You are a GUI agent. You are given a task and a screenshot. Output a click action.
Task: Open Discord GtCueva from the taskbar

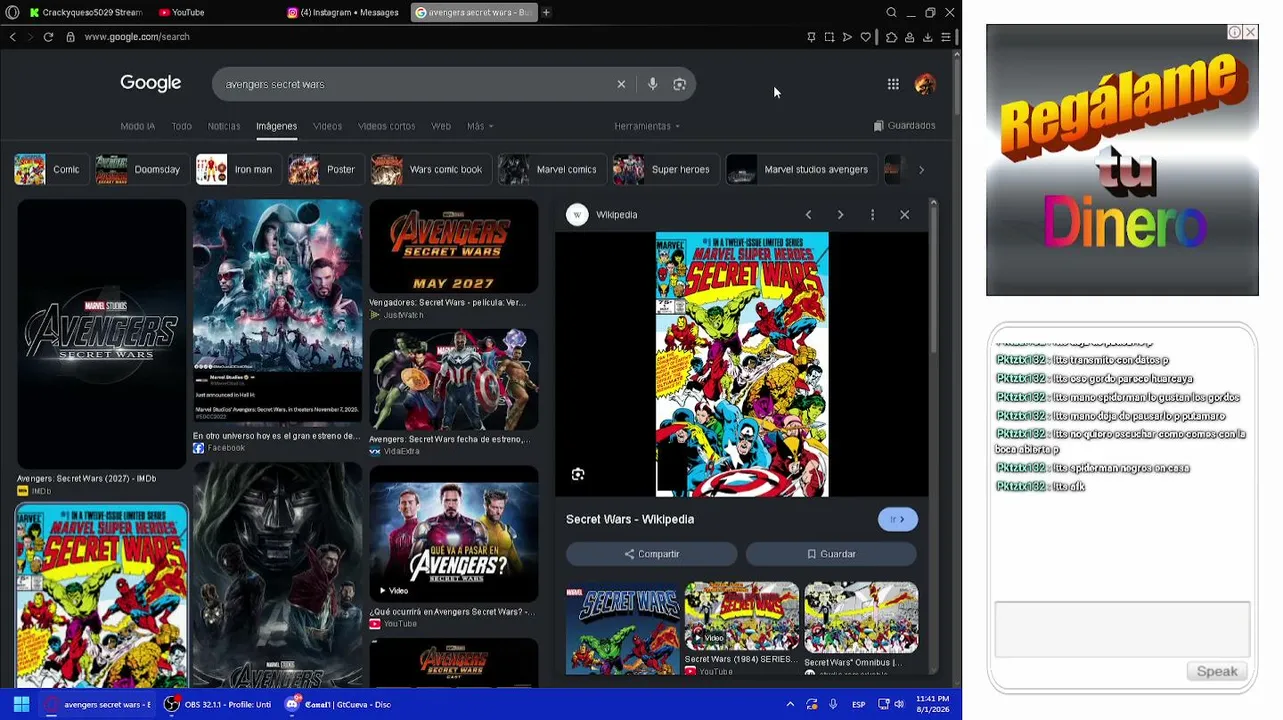339,704
